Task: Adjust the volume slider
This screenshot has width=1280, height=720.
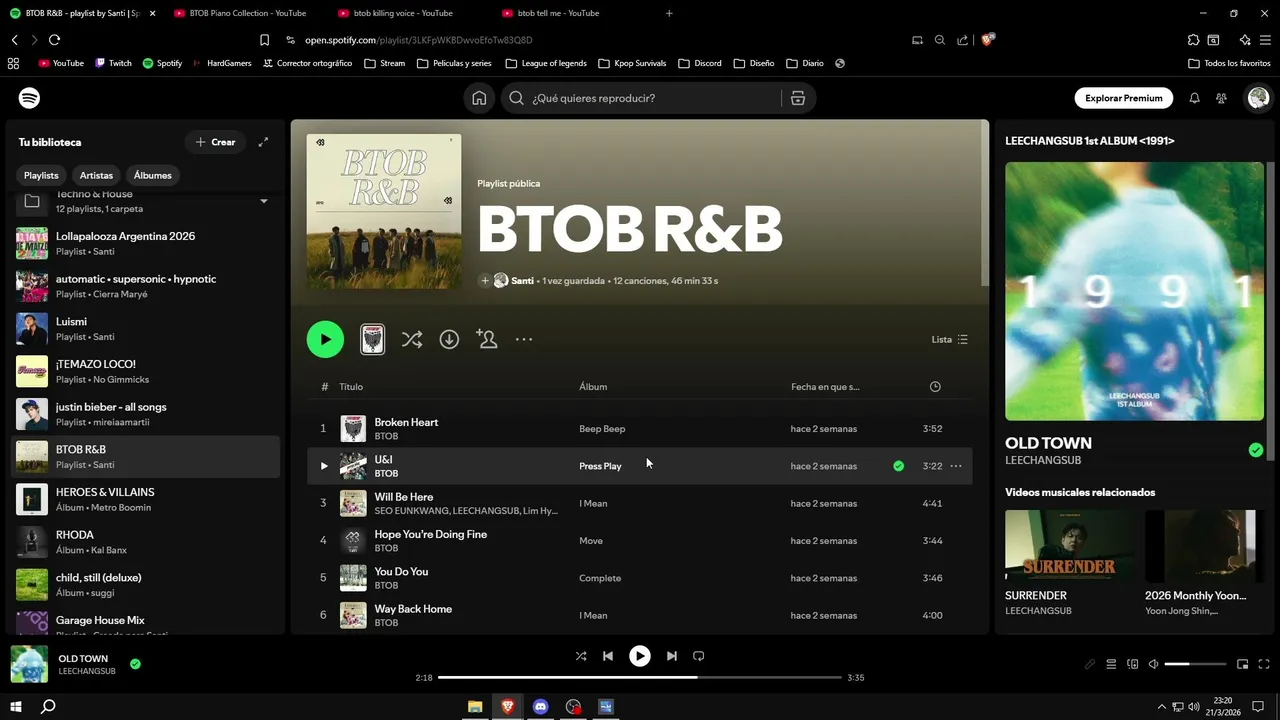Action: pyautogui.click(x=1195, y=664)
